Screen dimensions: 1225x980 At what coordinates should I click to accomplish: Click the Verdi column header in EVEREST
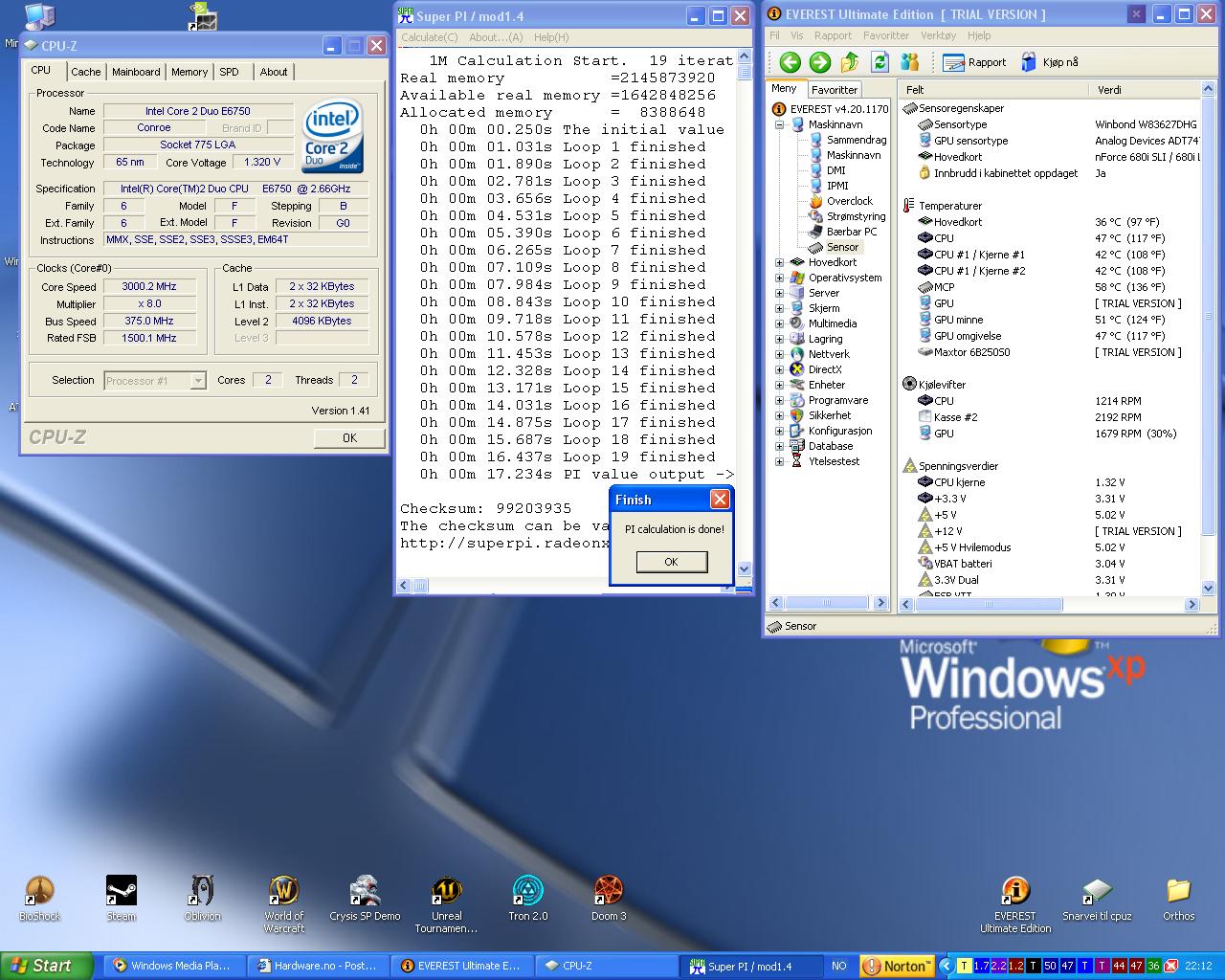[x=1145, y=89]
